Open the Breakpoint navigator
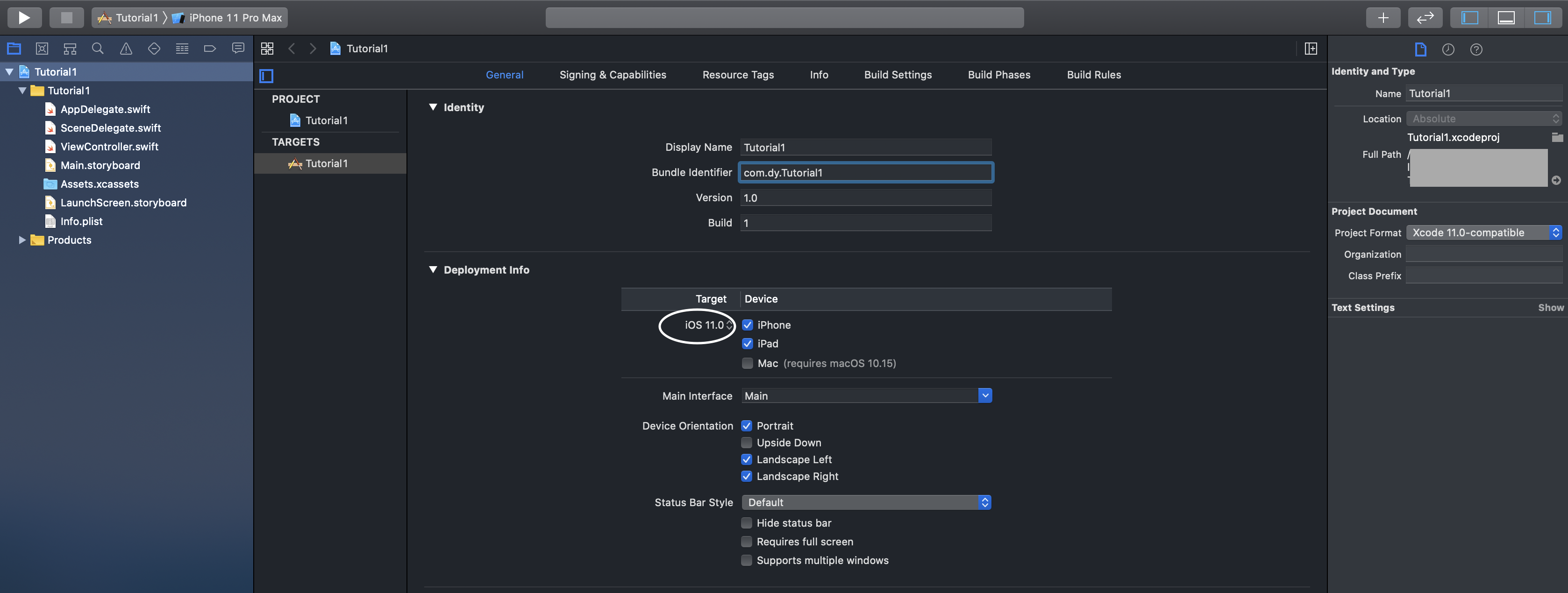Viewport: 1568px width, 593px height. (x=210, y=49)
